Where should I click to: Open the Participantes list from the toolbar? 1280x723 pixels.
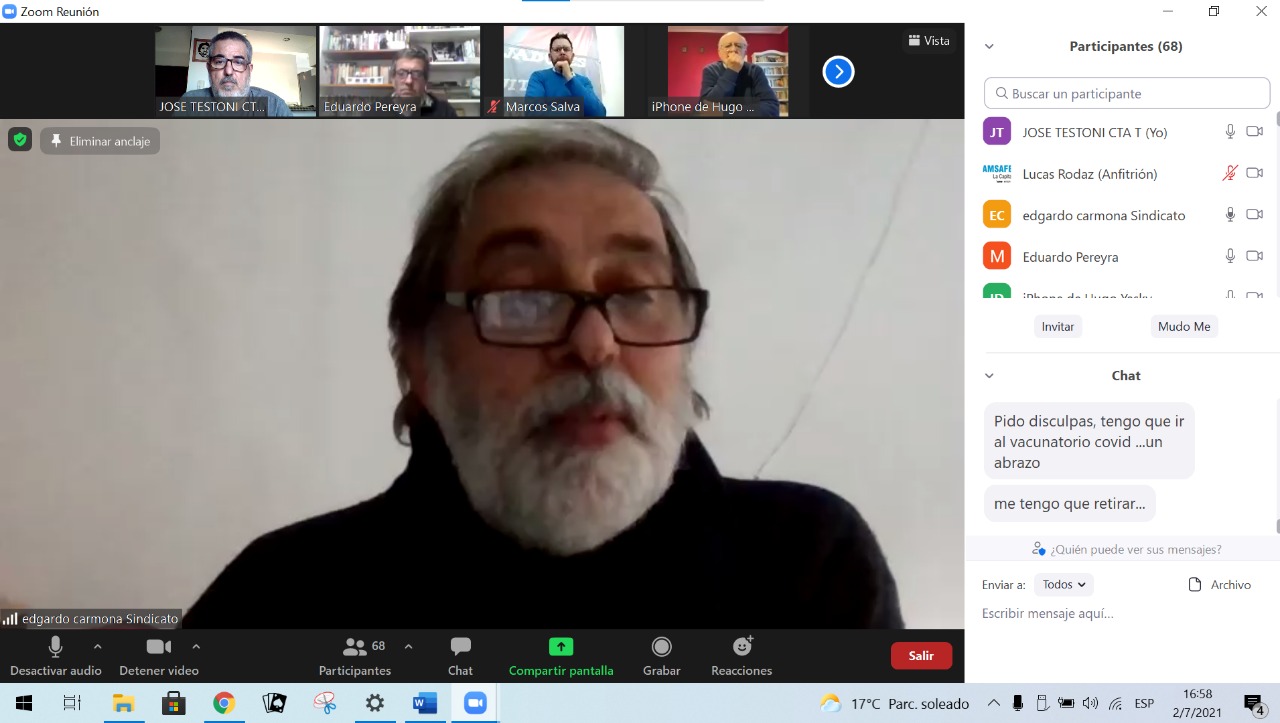[x=355, y=656]
